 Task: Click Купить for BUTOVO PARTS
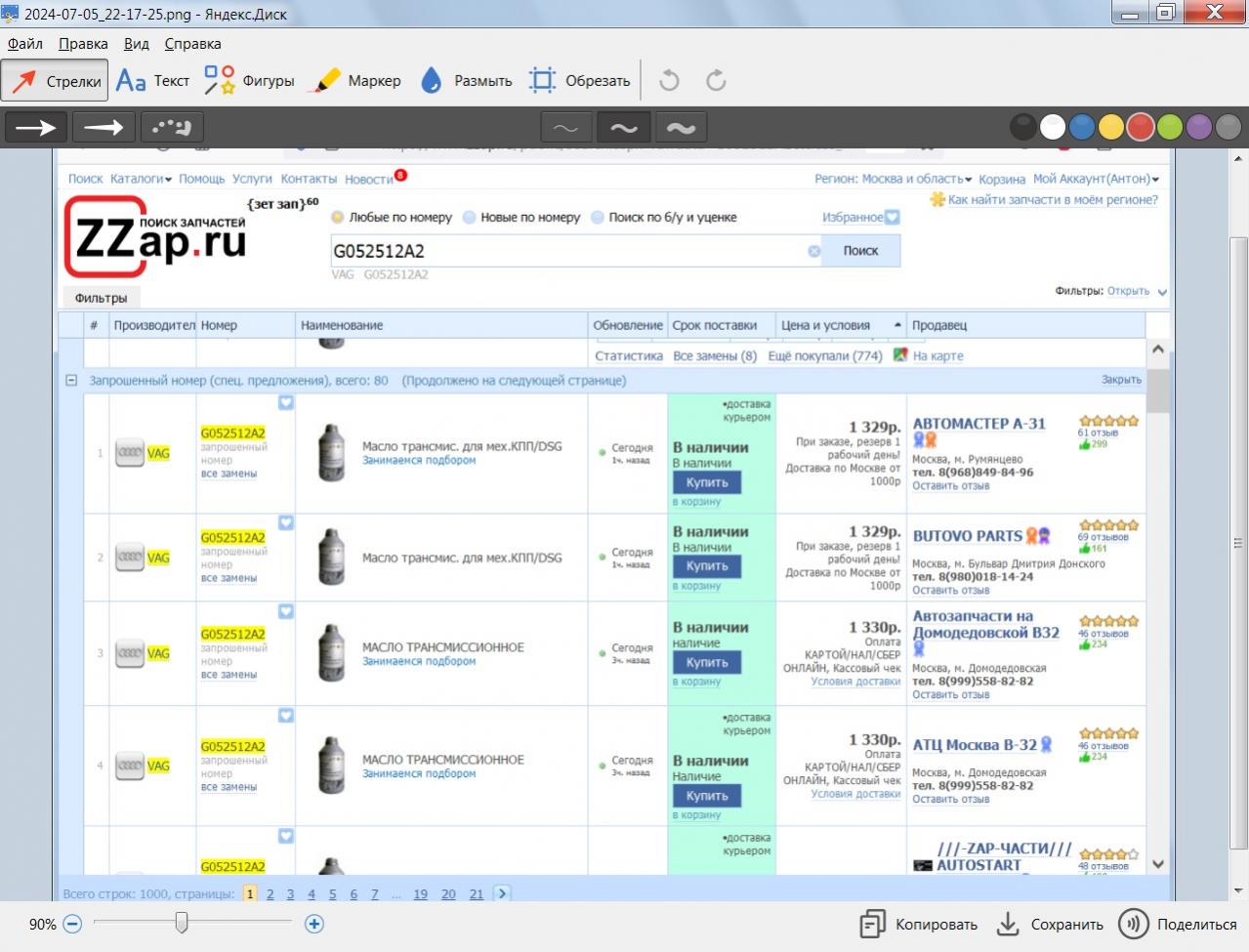pyautogui.click(x=707, y=566)
